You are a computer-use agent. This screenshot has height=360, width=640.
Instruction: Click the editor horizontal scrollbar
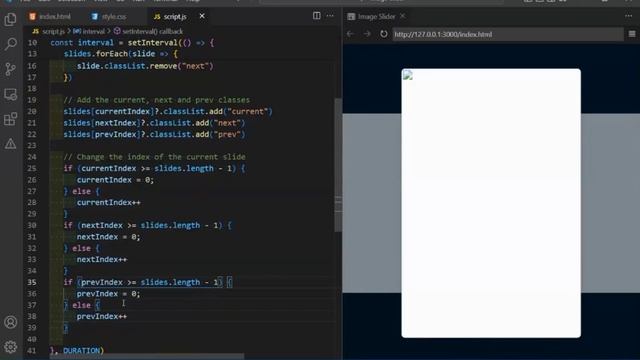coord(147,357)
